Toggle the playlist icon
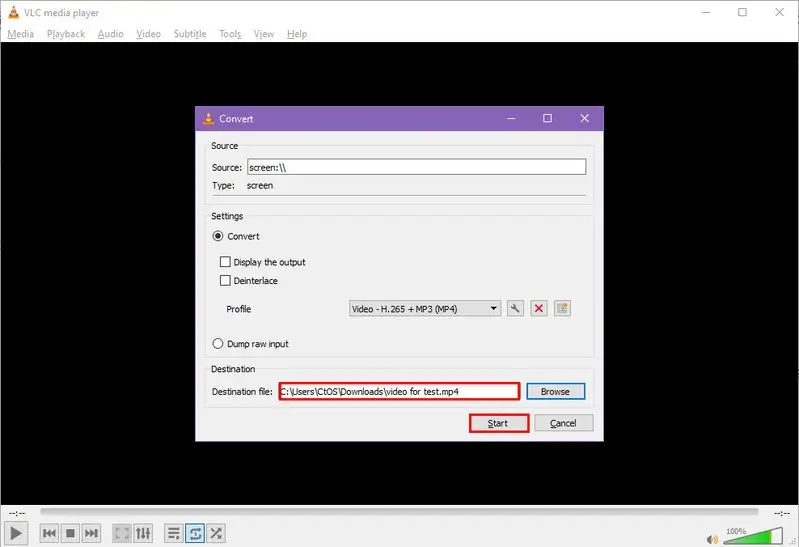The width and height of the screenshot is (799, 547). [x=174, y=533]
